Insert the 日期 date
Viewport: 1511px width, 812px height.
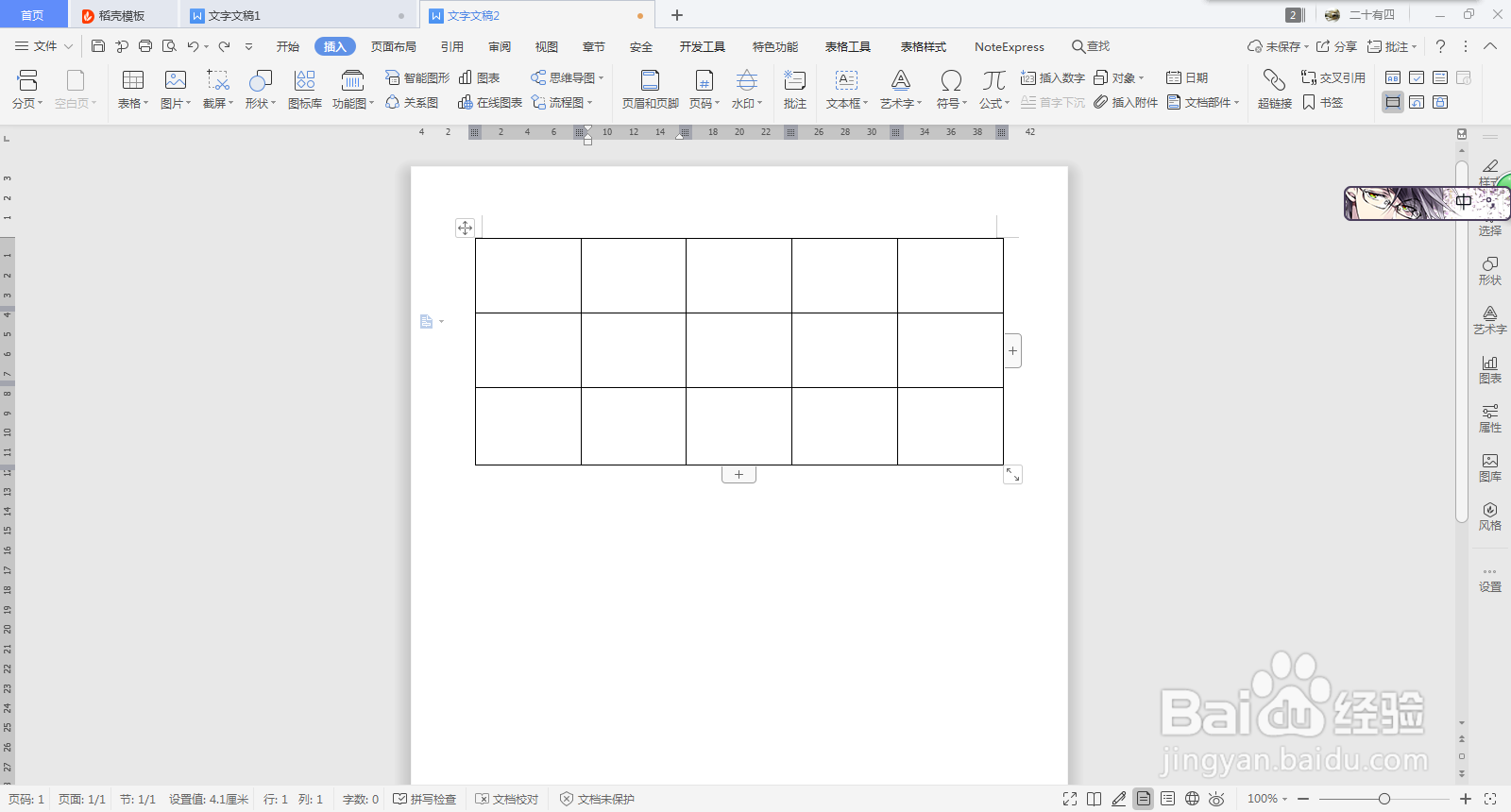1187,77
